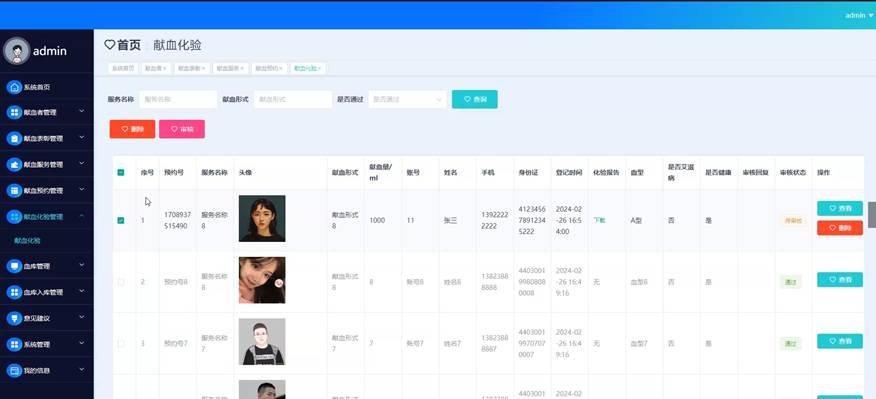Select the 献血化验 submenu item in sidebar

[27, 241]
